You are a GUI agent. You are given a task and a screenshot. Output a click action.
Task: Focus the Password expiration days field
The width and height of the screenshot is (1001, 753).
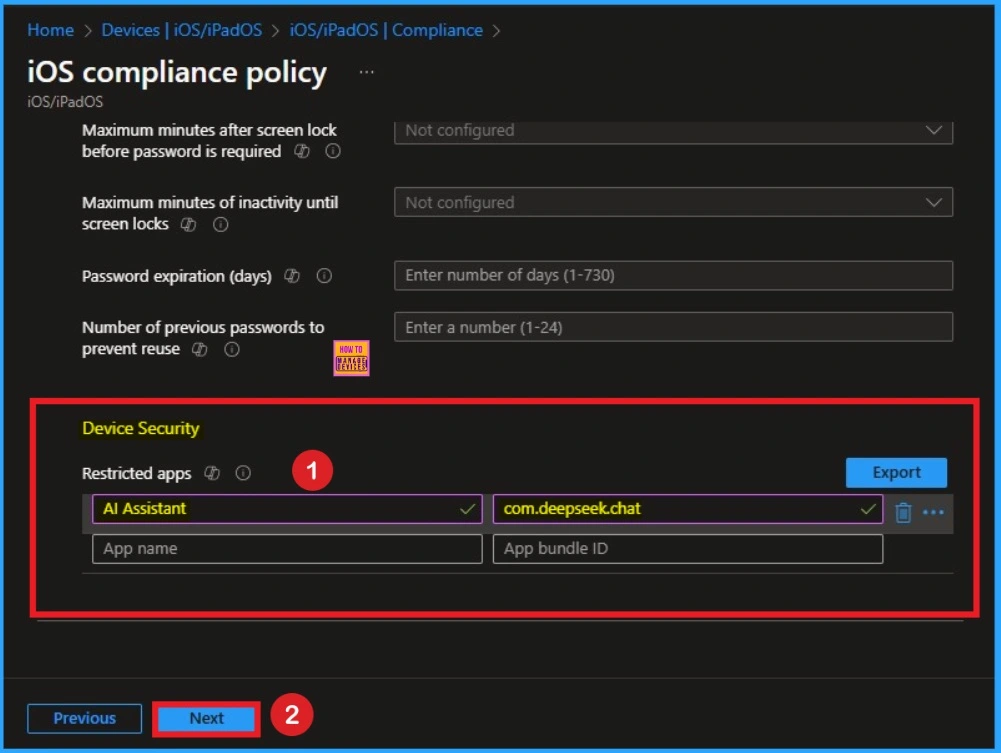click(x=674, y=275)
